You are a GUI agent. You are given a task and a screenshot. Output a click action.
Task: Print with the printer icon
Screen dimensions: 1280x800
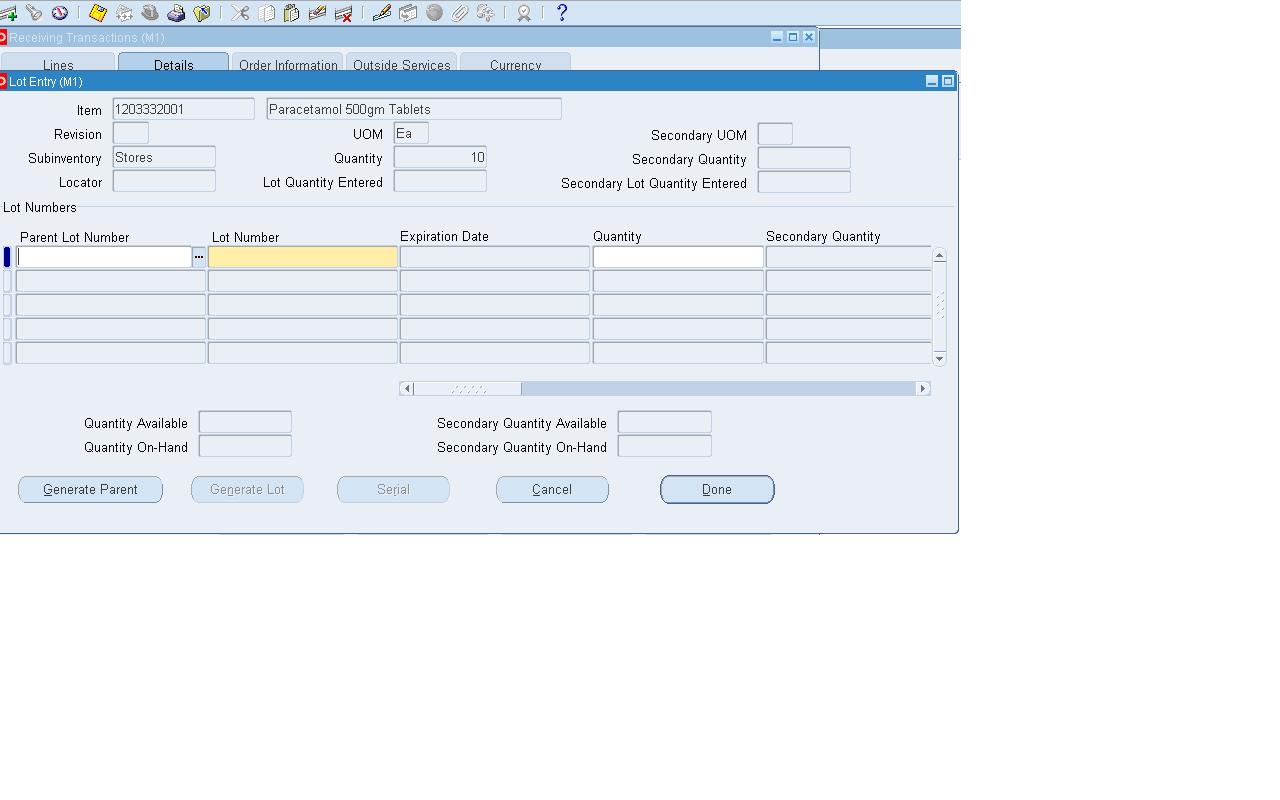click(176, 13)
